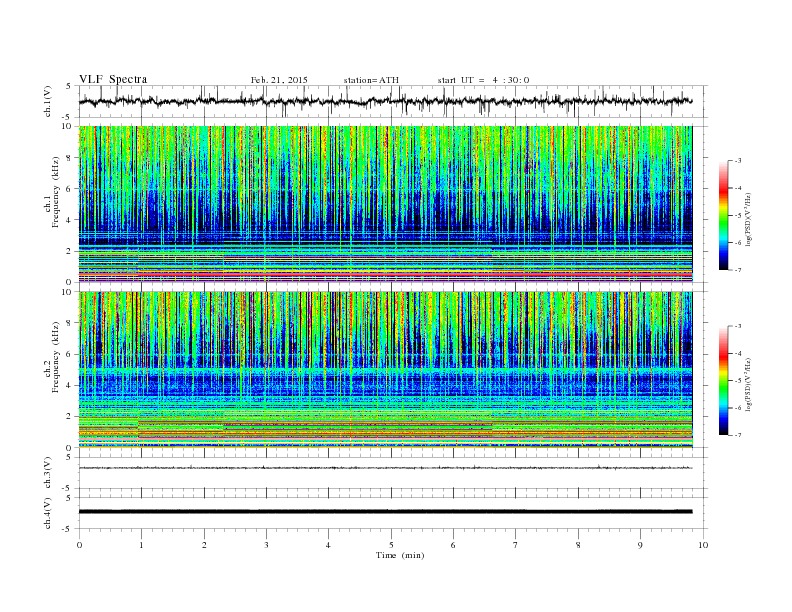This screenshot has height=612, width=792.
Task: Click the ch.4 thick black waveform trace
Action: click(x=385, y=512)
